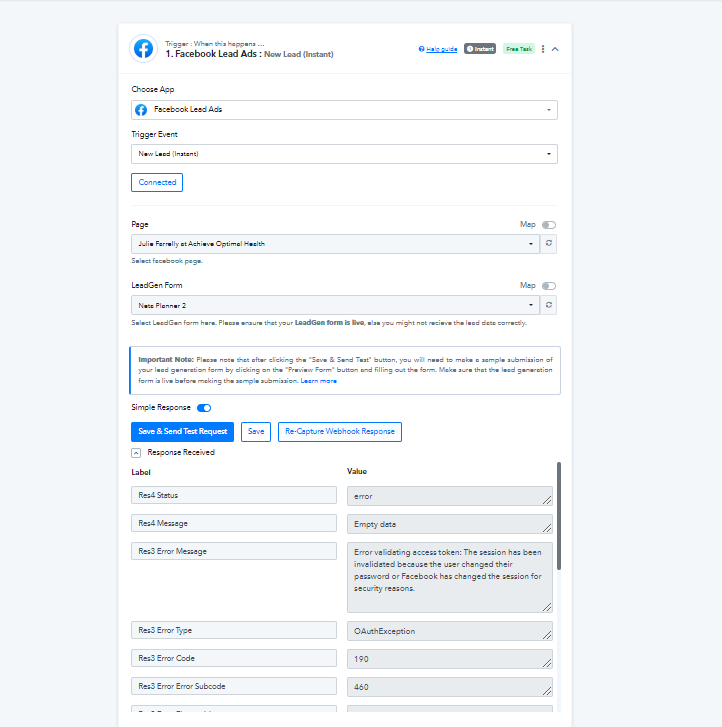722x727 pixels.
Task: Toggle the Map switch for LeadGen Form
Action: point(549,286)
